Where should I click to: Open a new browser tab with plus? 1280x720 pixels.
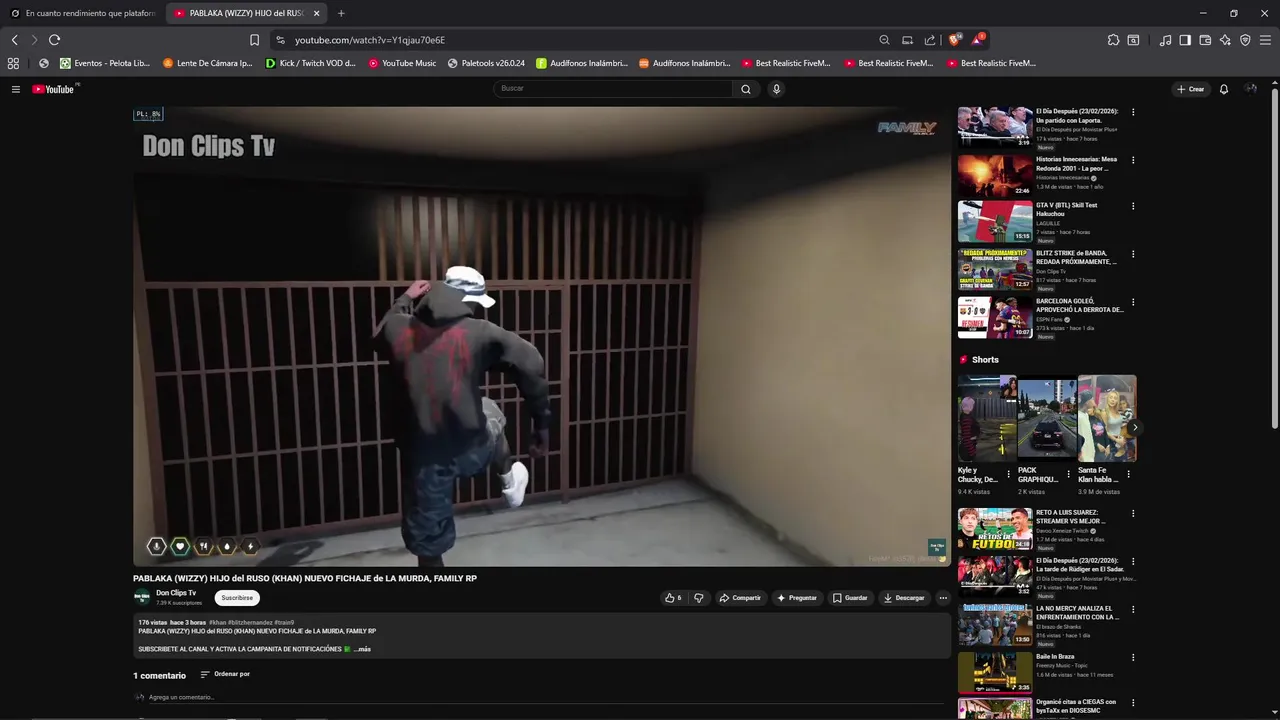341,13
